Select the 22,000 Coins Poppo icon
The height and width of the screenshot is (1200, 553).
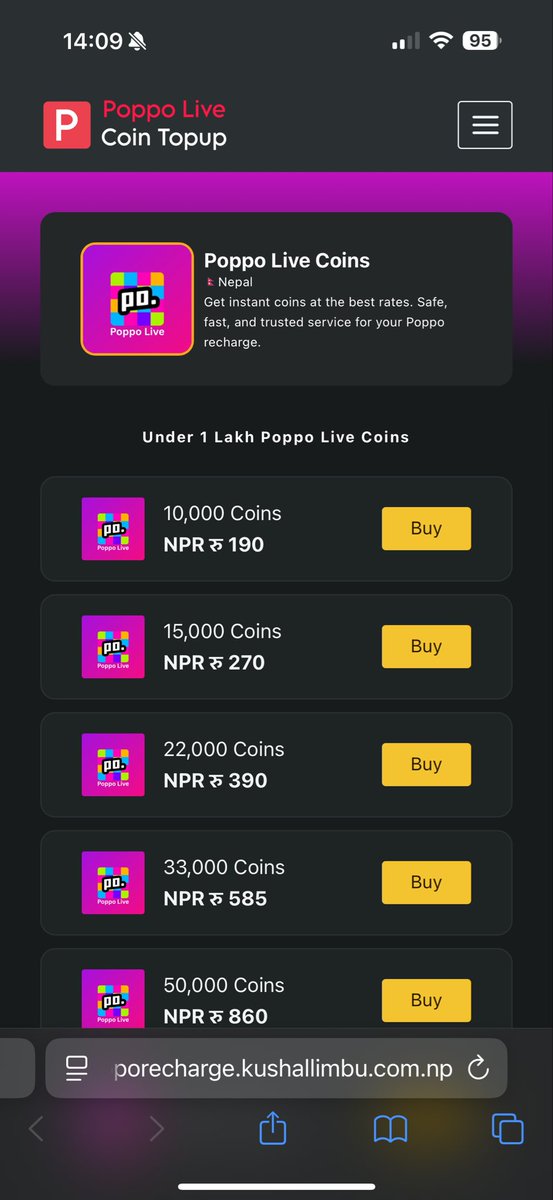tap(113, 765)
